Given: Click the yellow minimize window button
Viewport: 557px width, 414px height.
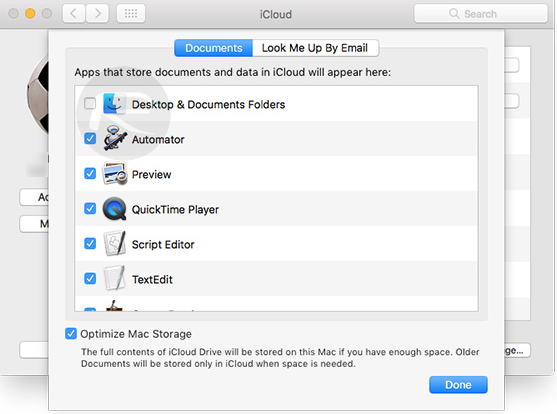Looking at the screenshot, I should 30,14.
